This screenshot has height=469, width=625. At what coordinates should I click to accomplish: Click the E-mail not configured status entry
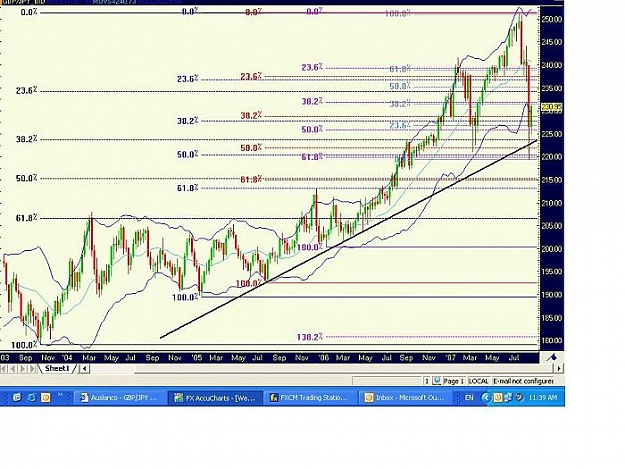(x=523, y=381)
